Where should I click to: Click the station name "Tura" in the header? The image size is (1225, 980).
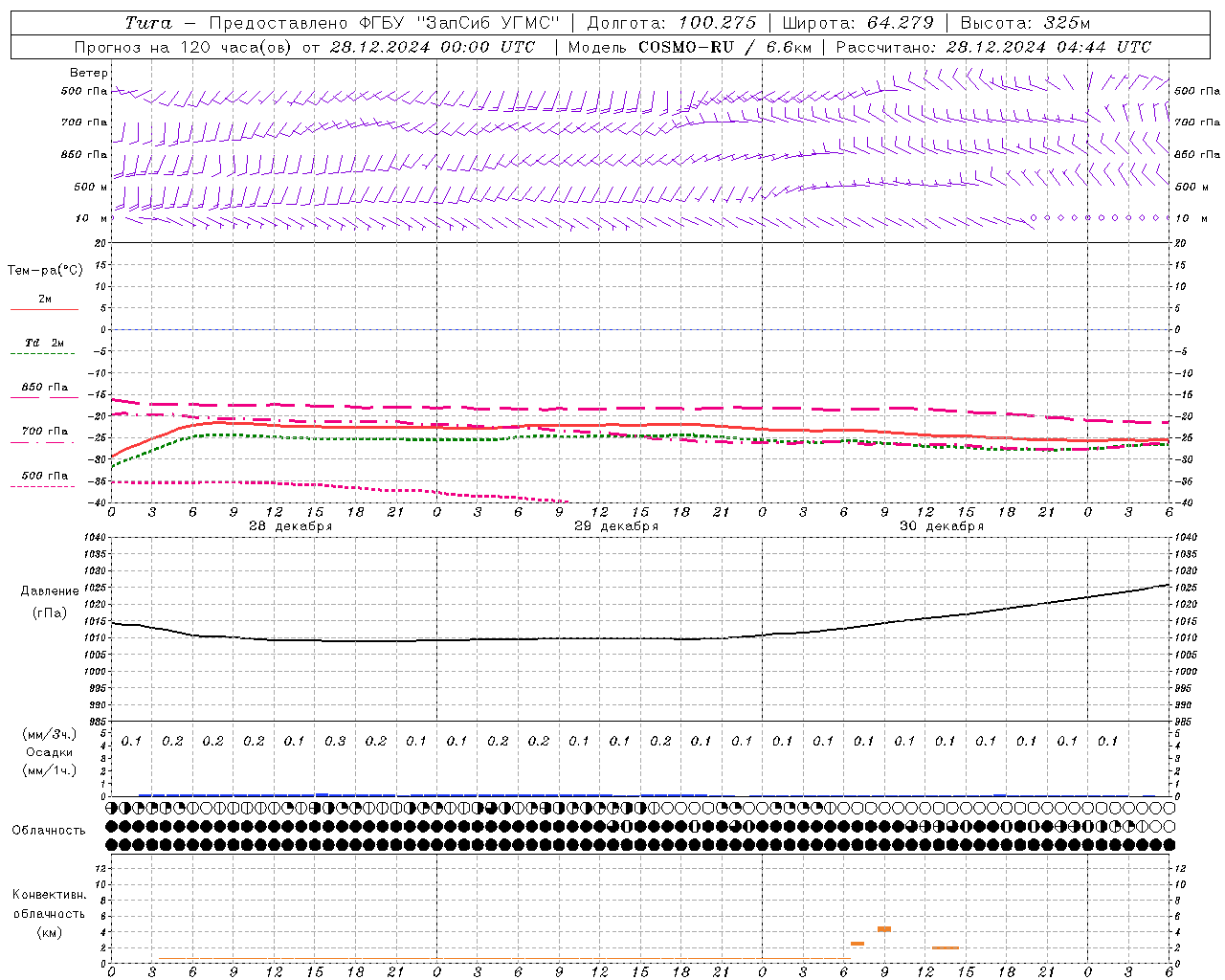[148, 23]
